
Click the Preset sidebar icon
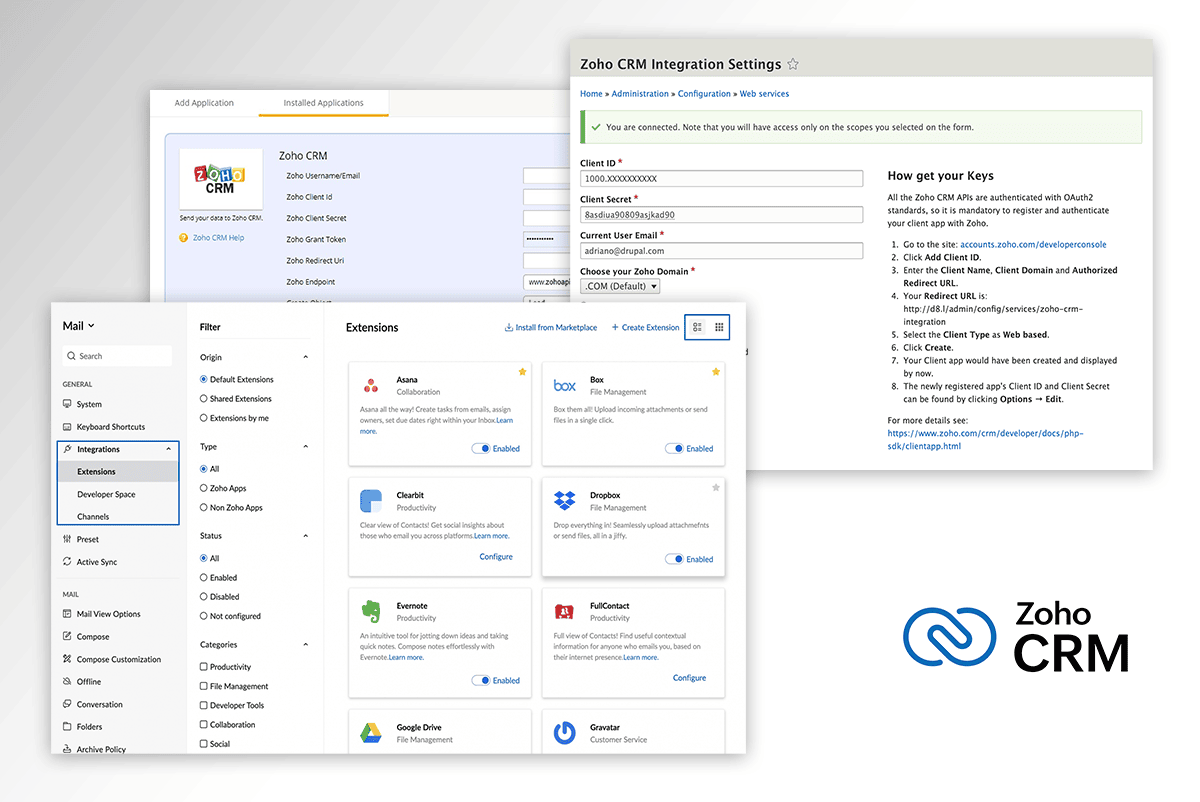pos(67,539)
